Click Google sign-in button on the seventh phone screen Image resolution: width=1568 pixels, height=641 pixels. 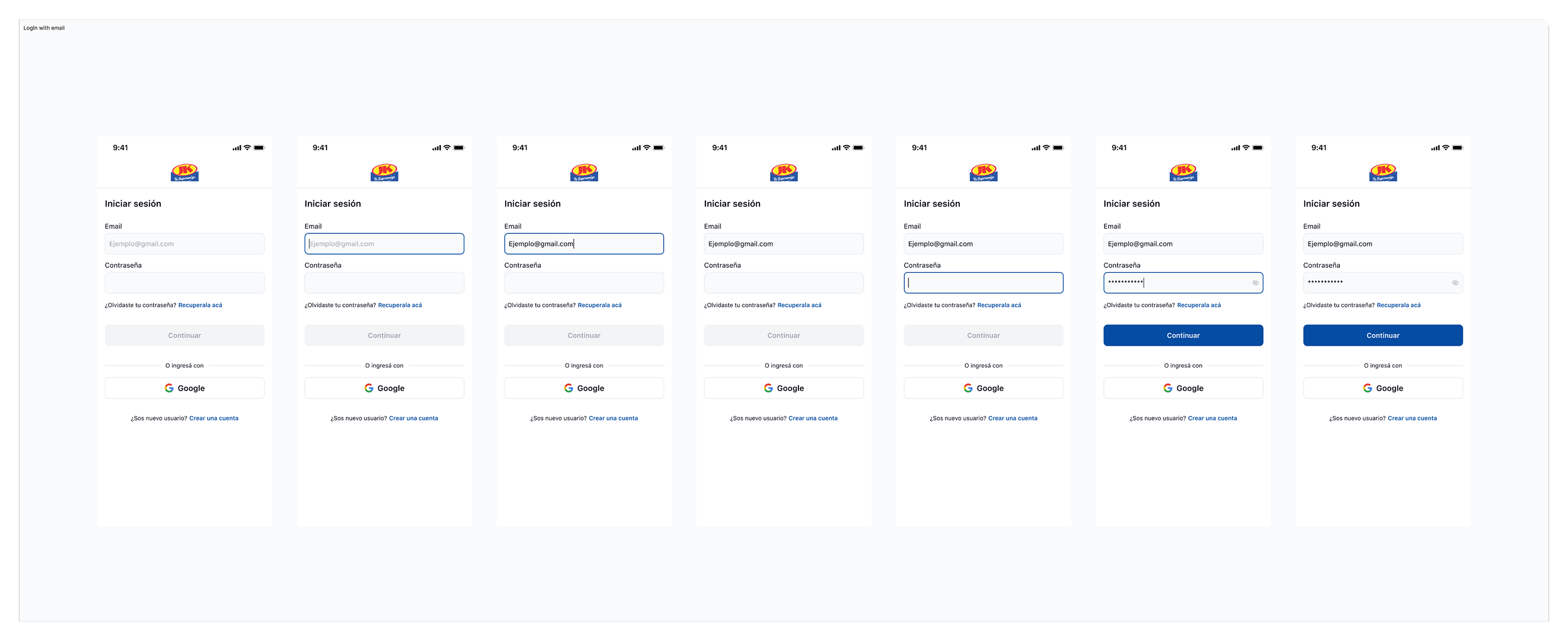tap(1383, 388)
